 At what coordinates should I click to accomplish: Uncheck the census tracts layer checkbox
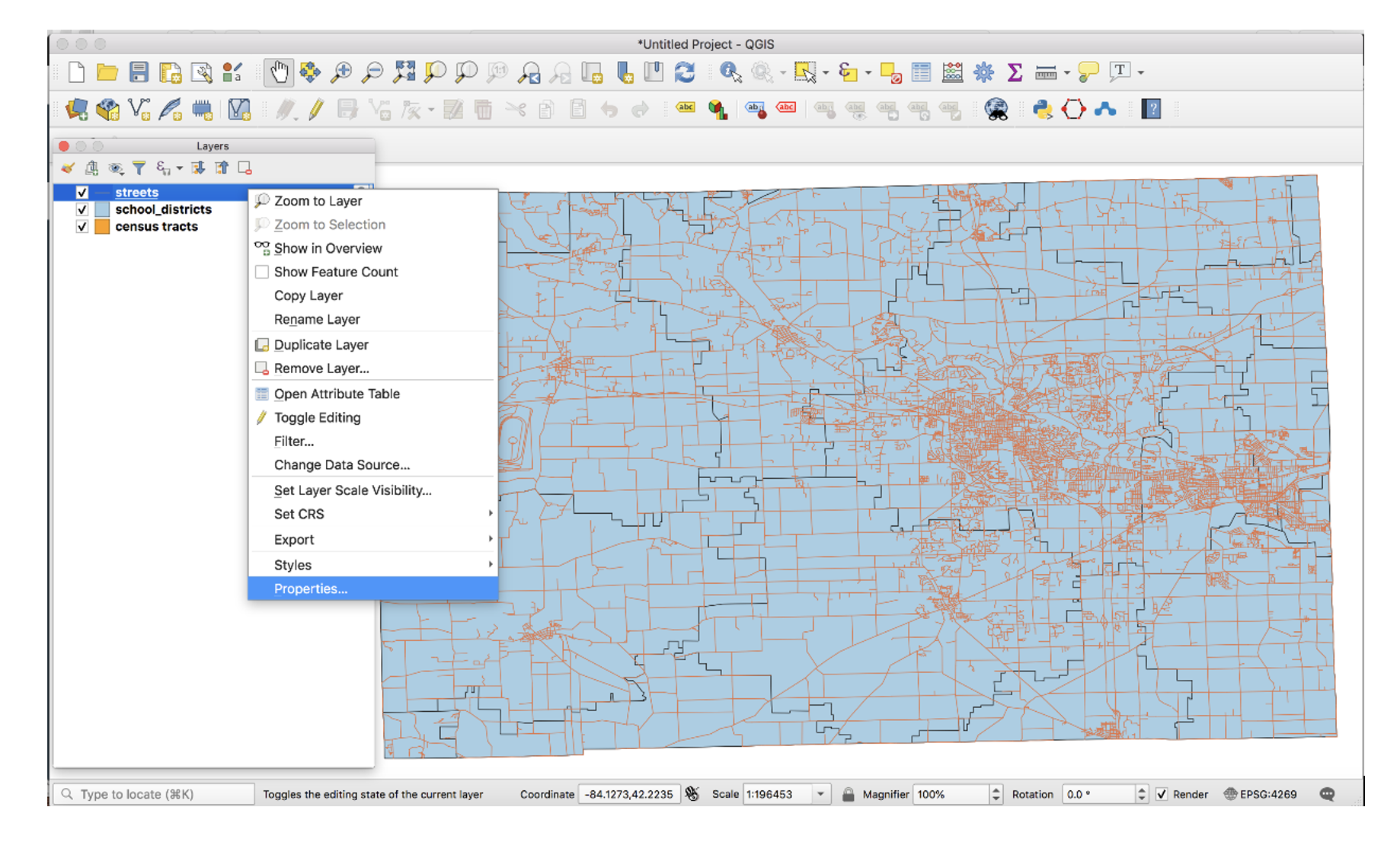click(x=82, y=227)
